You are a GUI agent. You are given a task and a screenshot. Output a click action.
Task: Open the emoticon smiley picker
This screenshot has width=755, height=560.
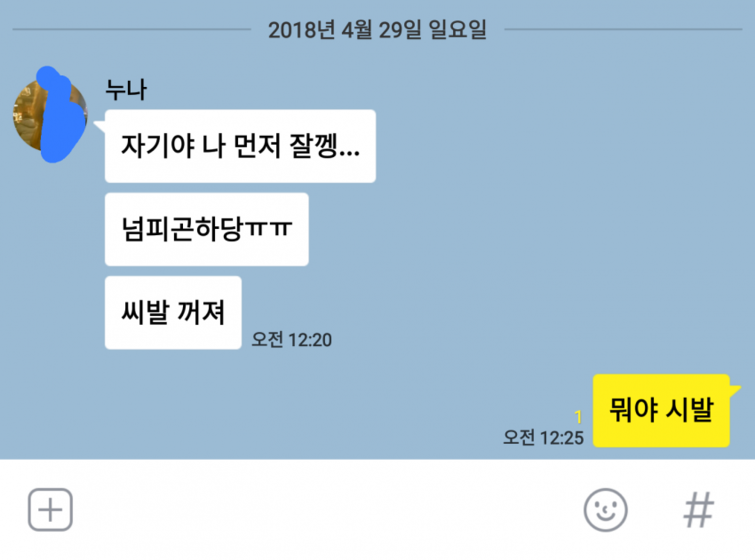tap(605, 510)
